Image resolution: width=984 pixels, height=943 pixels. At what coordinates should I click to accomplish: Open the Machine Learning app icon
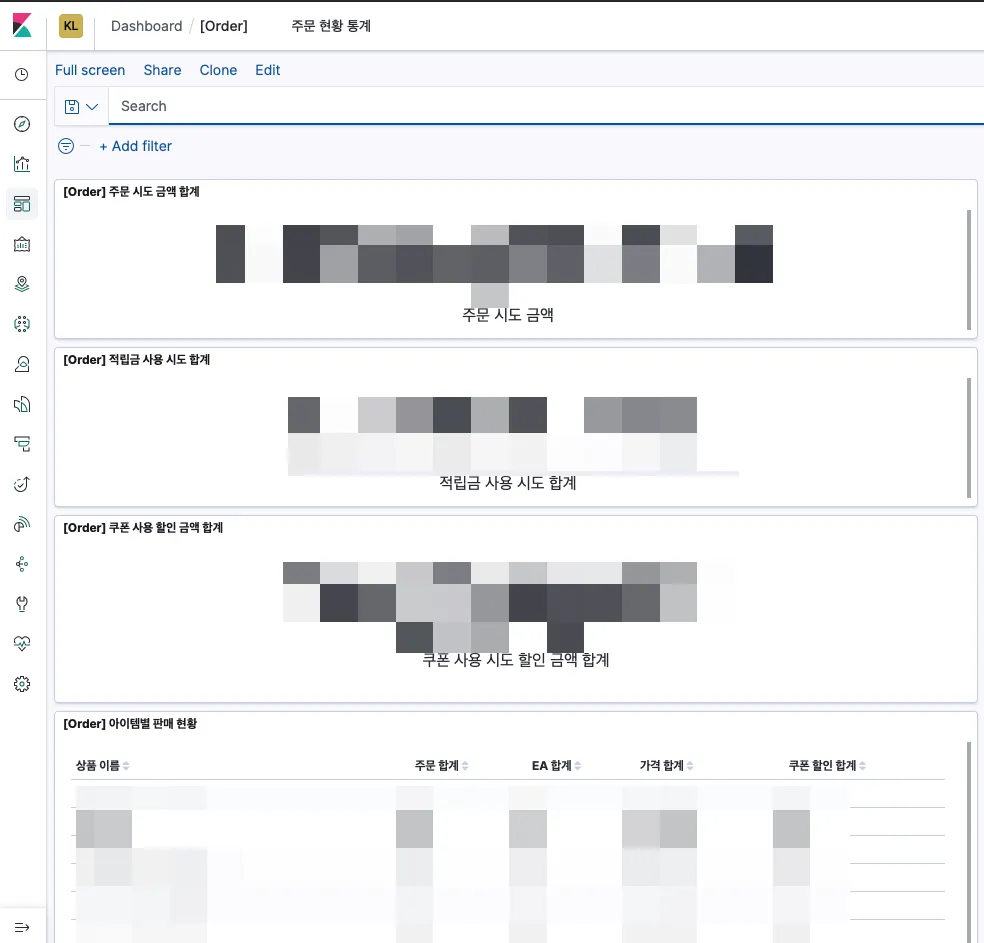click(22, 324)
